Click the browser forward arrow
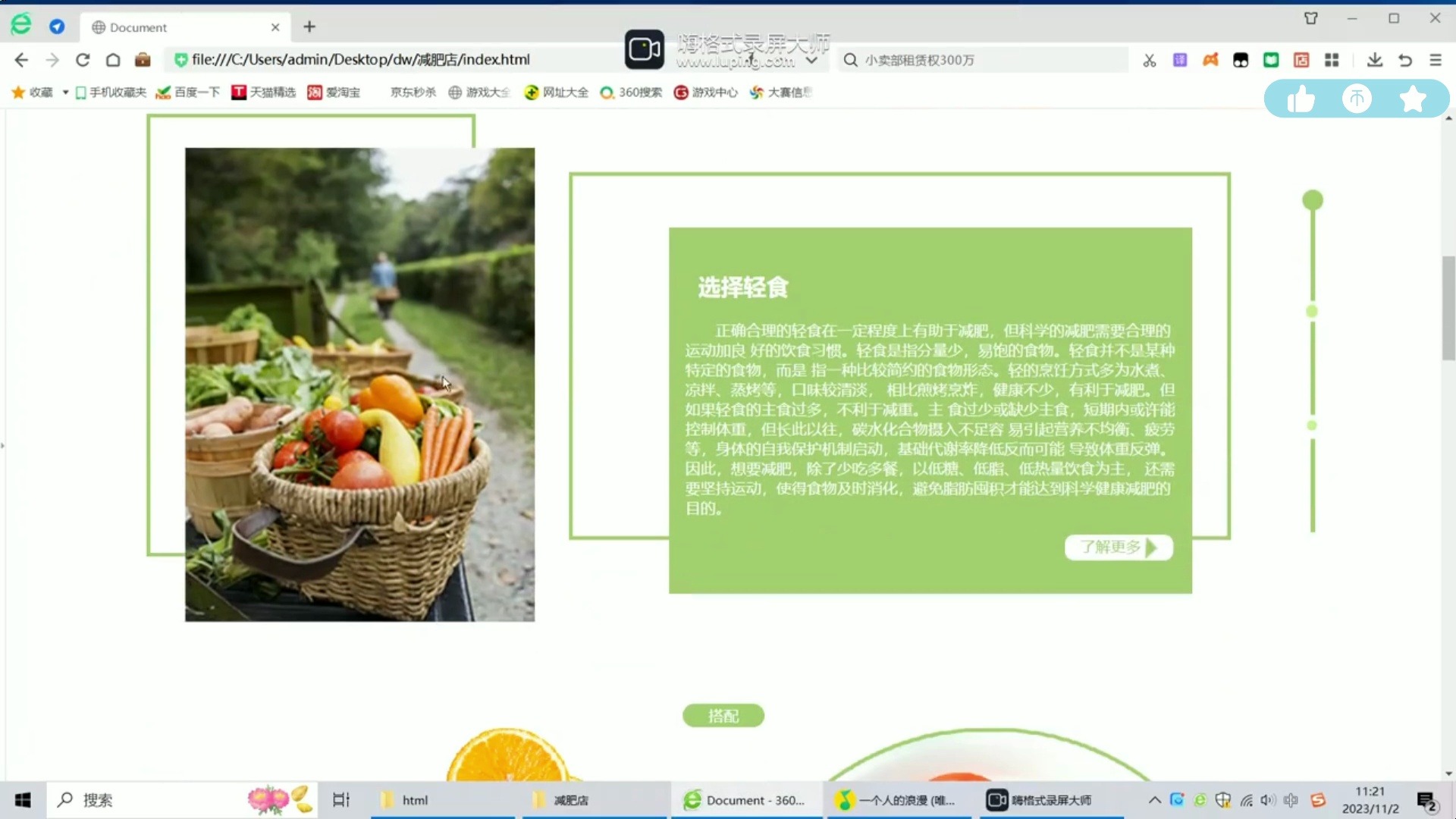 coord(52,59)
